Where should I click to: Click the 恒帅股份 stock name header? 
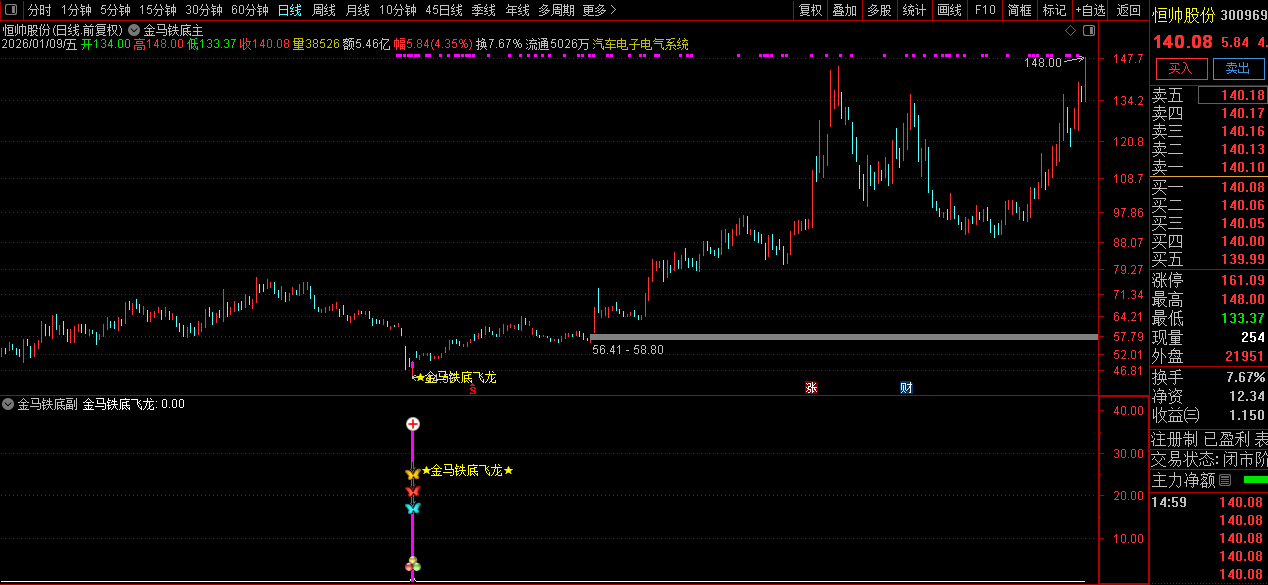pos(1183,14)
